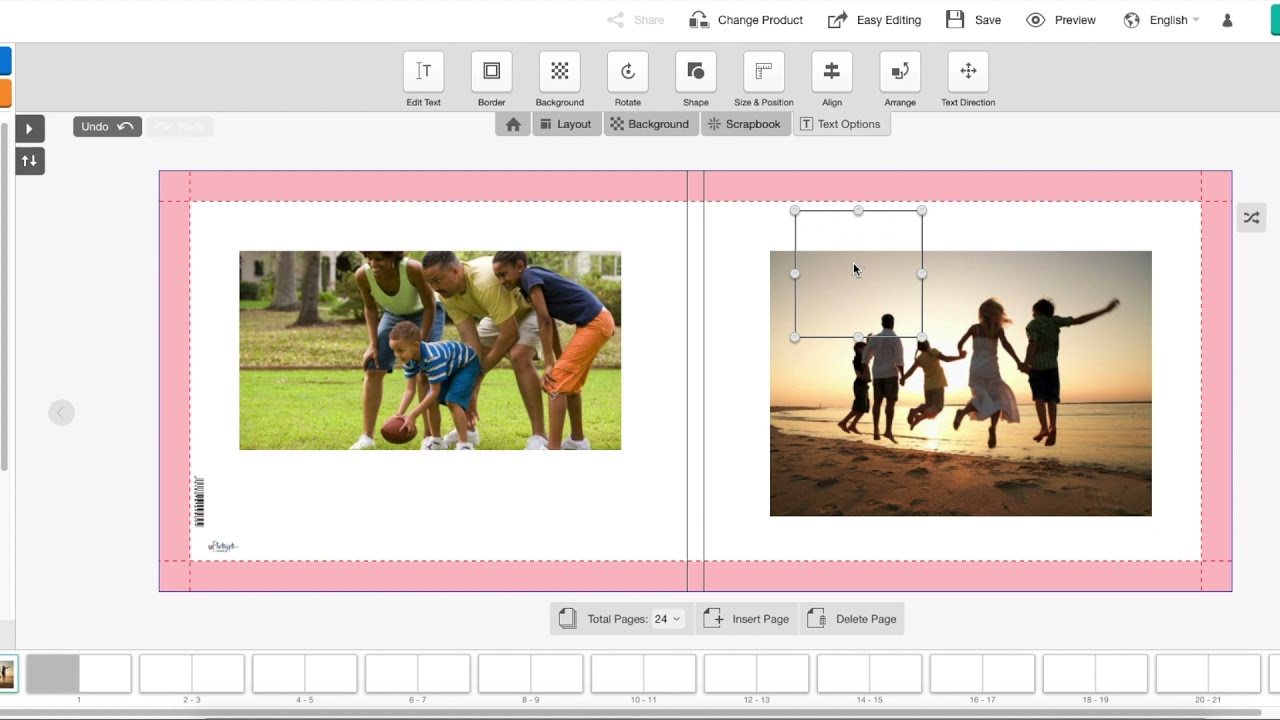Open the Background options
This screenshot has height=720, width=1280.
pos(651,123)
